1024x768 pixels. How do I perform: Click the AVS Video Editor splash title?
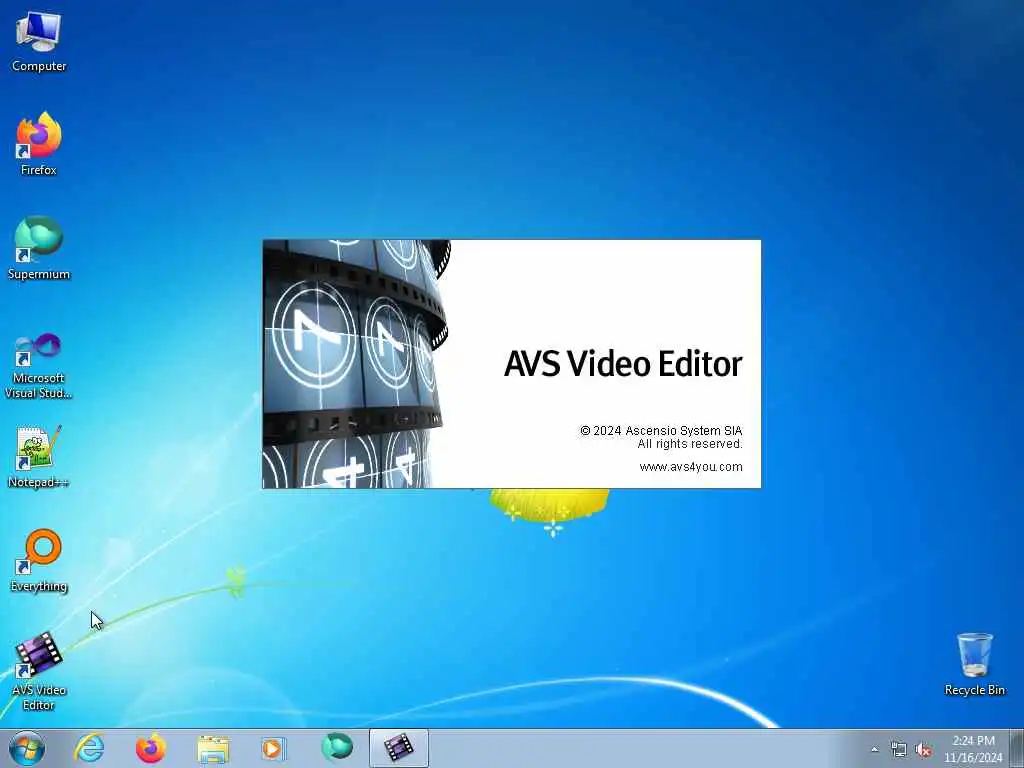coord(623,364)
